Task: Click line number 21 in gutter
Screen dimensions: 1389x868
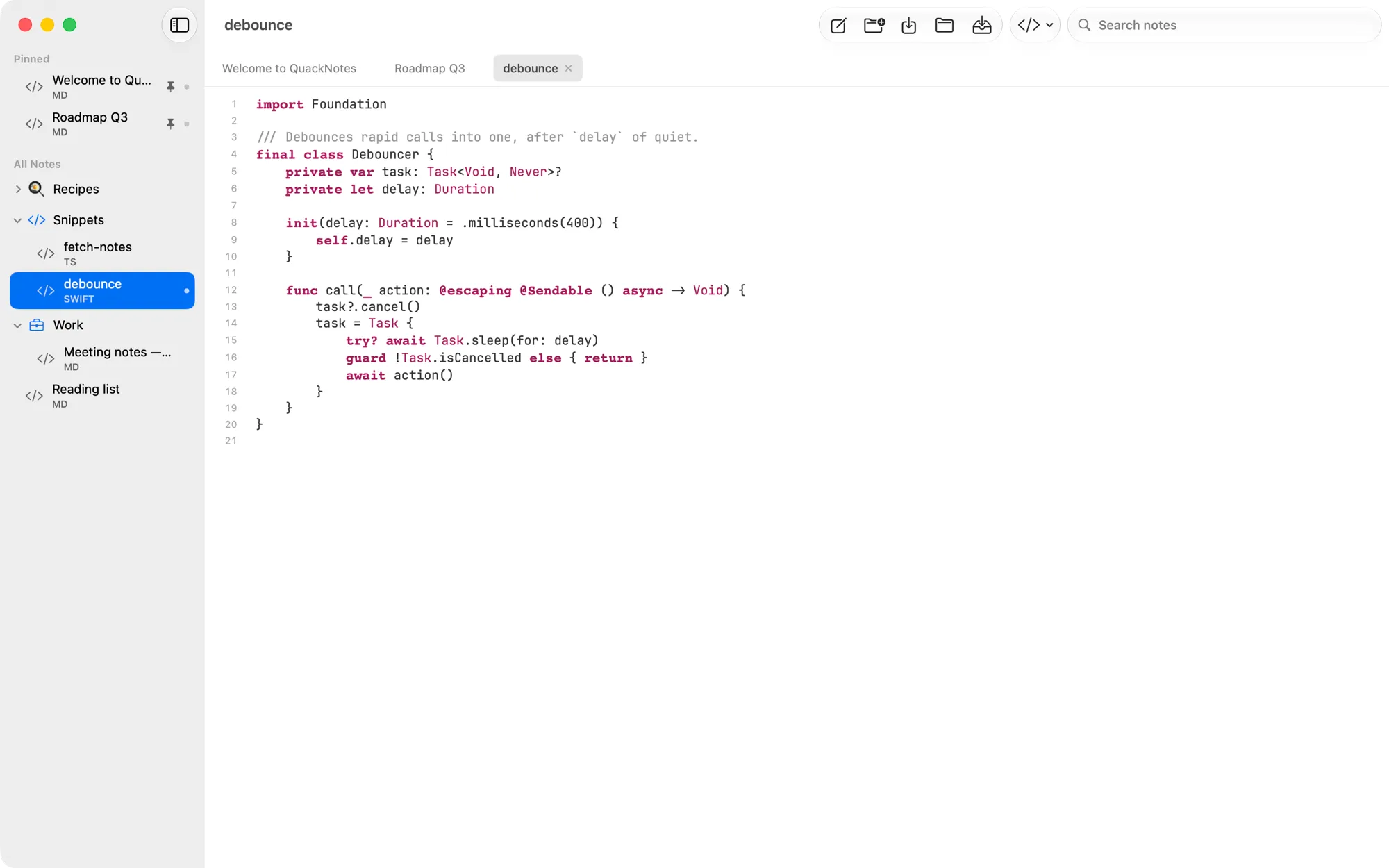Action: [231, 441]
